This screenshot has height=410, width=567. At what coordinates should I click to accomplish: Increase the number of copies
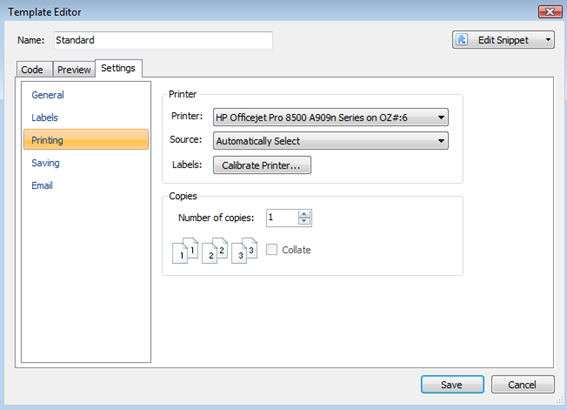click(304, 214)
